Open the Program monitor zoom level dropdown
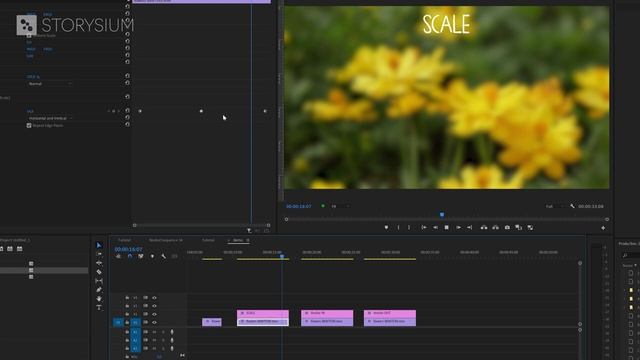 340,206
